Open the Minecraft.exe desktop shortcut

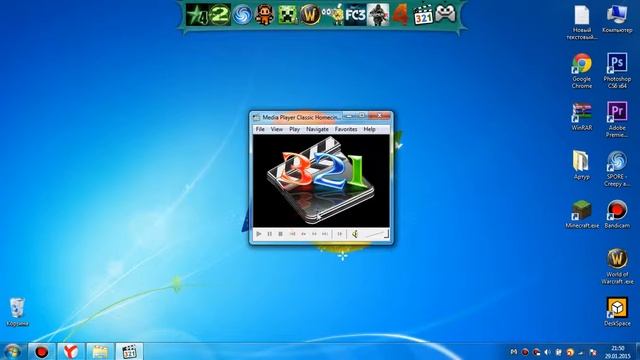click(582, 214)
